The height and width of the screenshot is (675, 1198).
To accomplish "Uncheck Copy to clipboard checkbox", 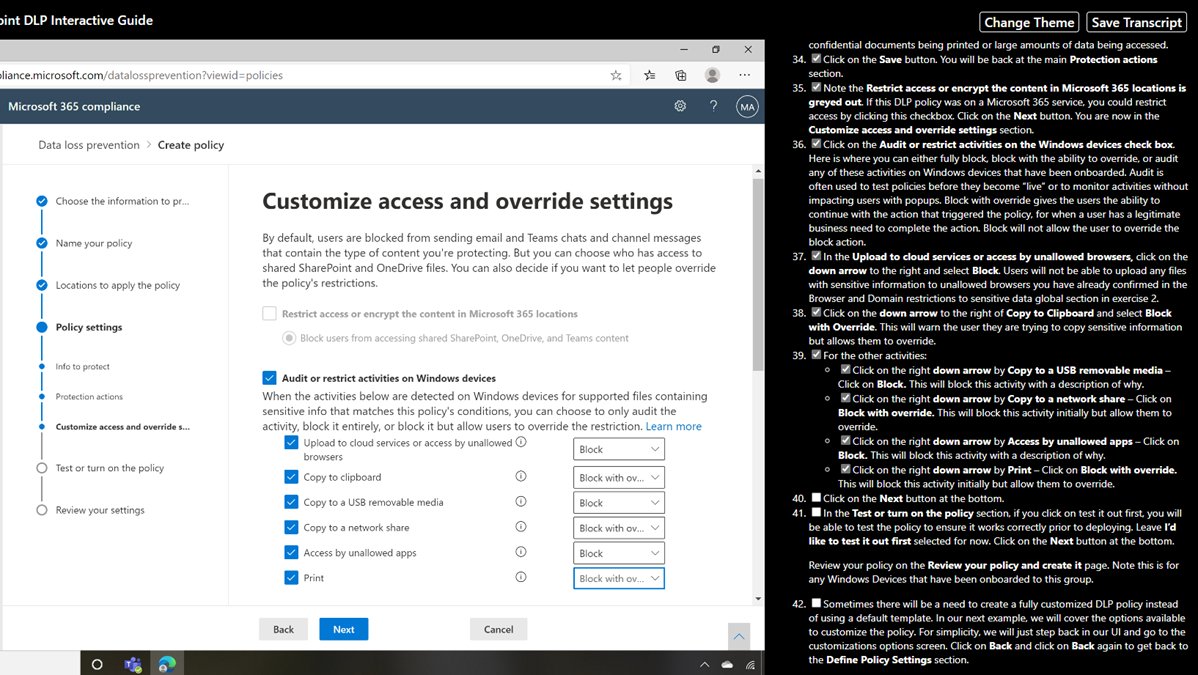I will (x=291, y=477).
